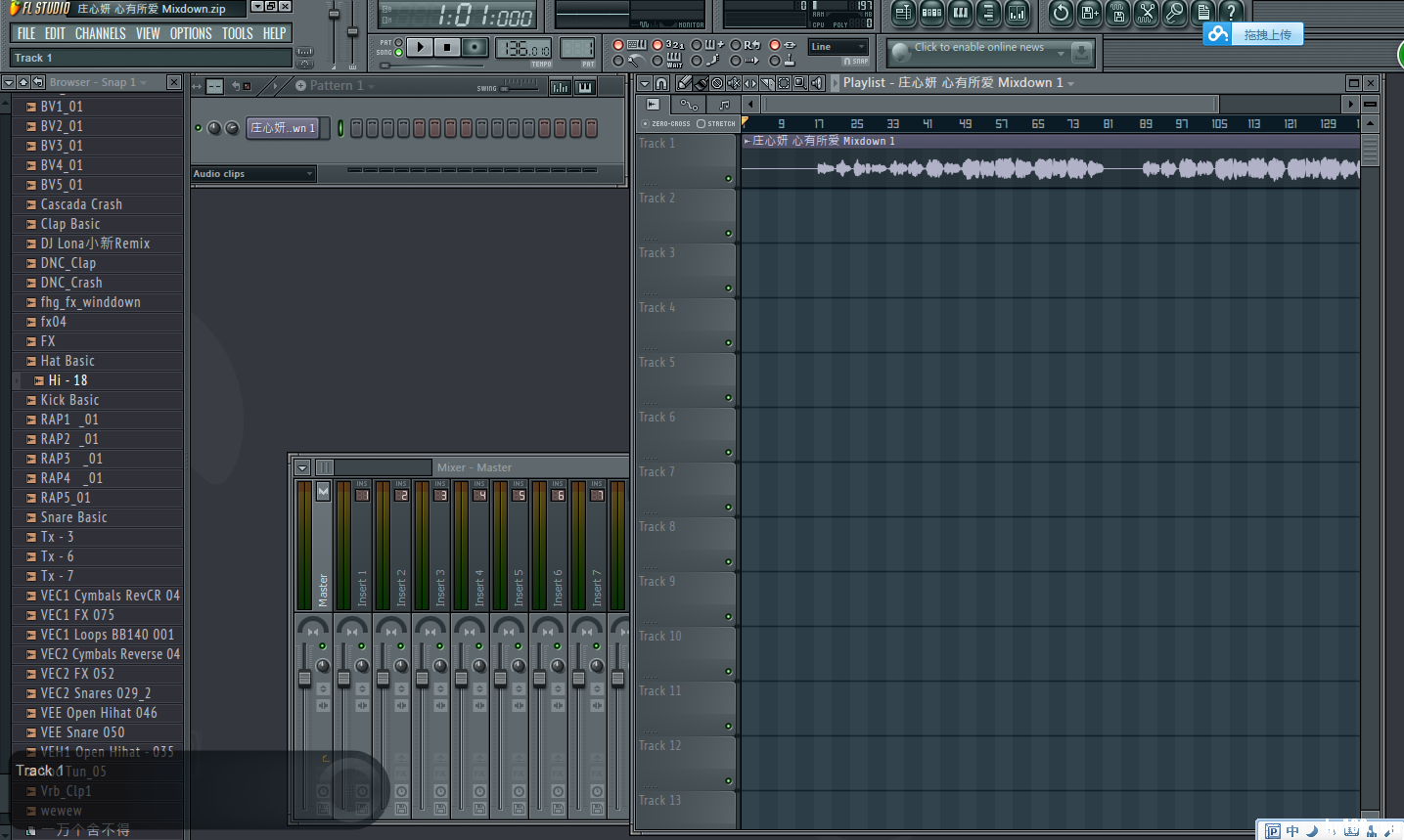Open the online news panel dropdown arrow
This screenshot has width=1404, height=840.
click(x=1061, y=53)
